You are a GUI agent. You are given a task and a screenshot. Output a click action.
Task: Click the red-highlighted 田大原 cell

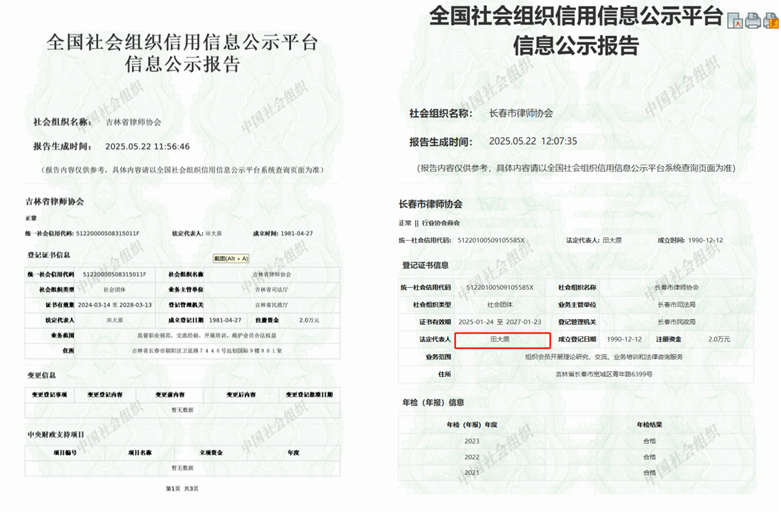tap(500, 339)
